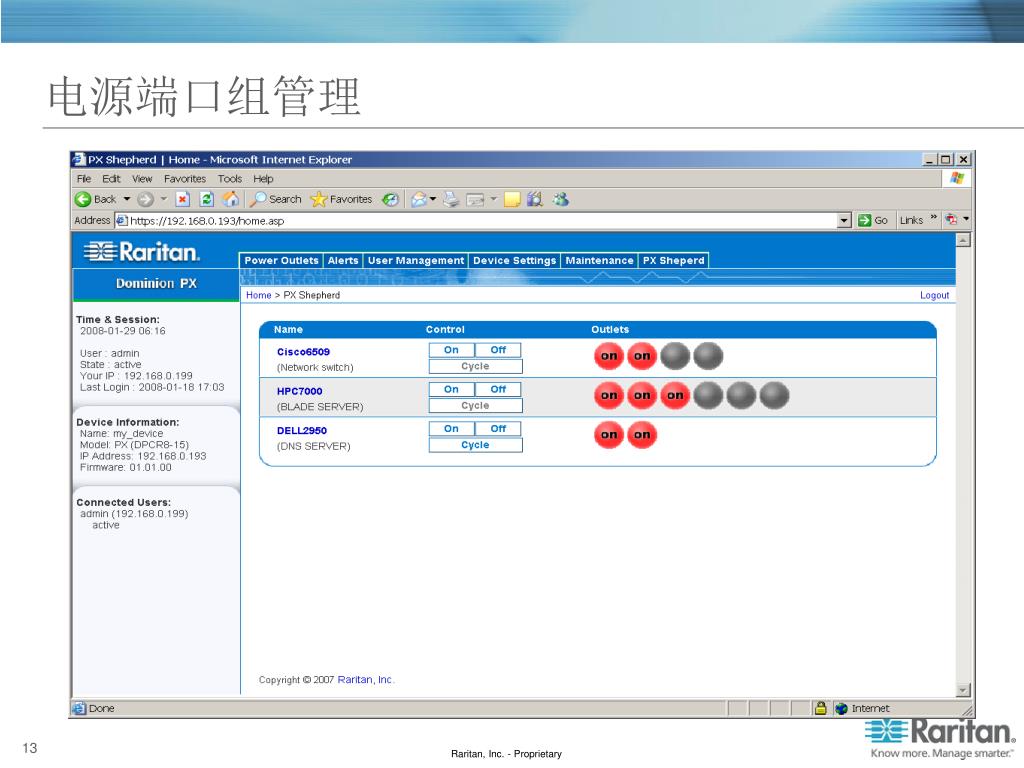Click the address field with https://192.168.0.193 URL
This screenshot has width=1024, height=768.
coord(482,221)
